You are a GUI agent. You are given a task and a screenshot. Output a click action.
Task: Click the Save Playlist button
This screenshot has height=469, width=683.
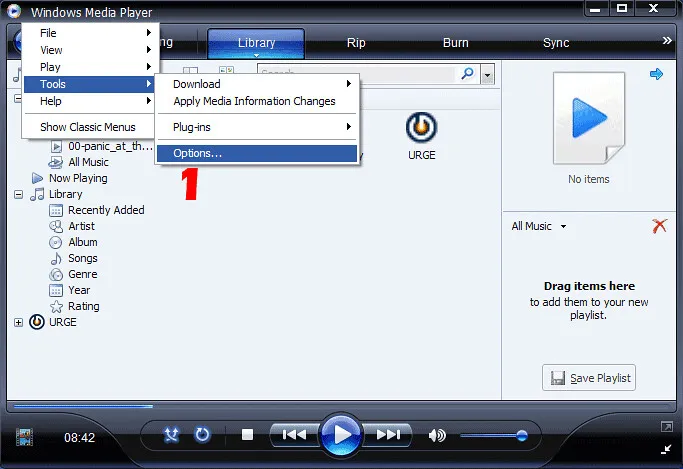pos(588,378)
